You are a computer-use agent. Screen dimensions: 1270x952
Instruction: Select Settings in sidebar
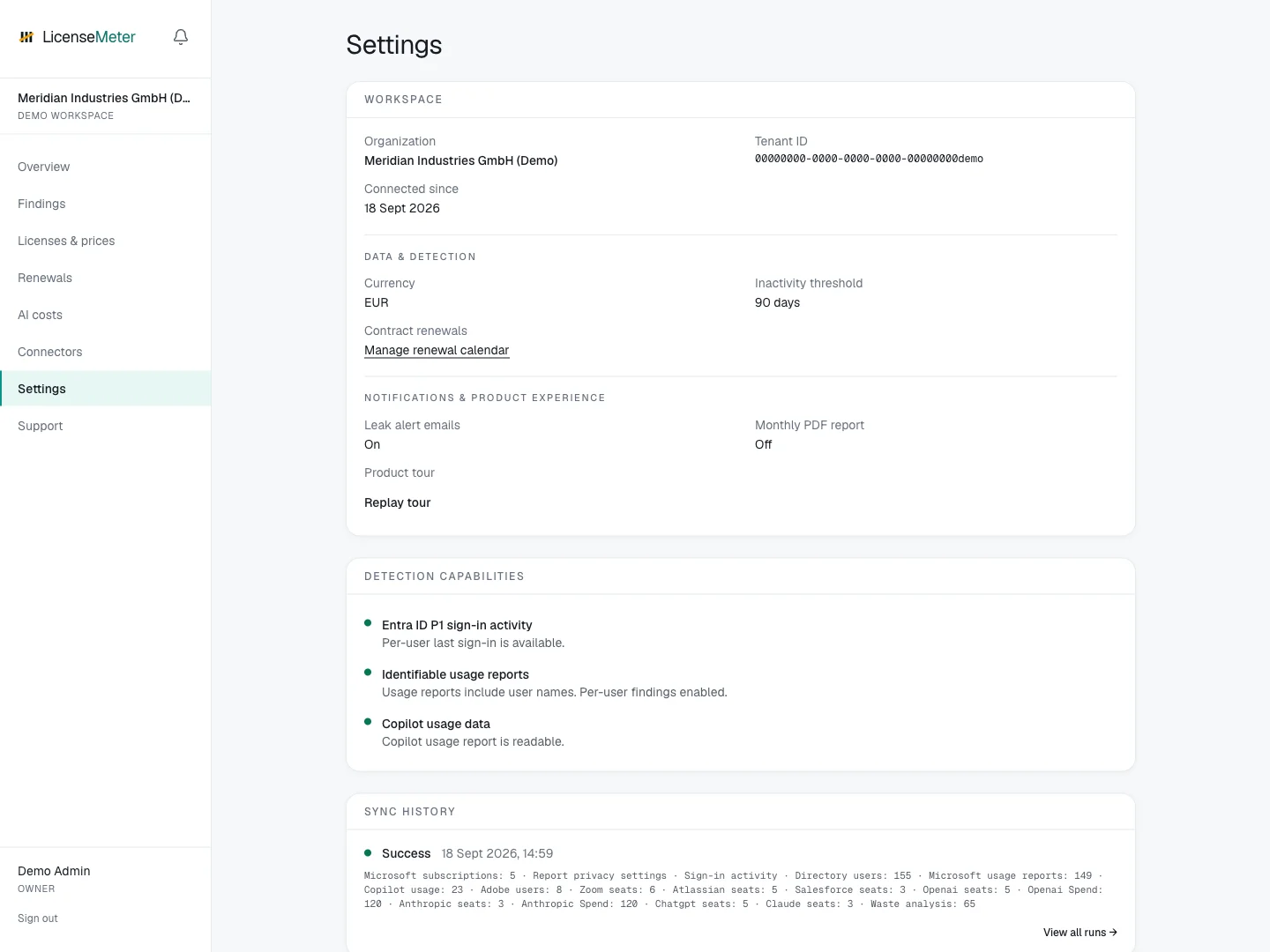coord(105,389)
